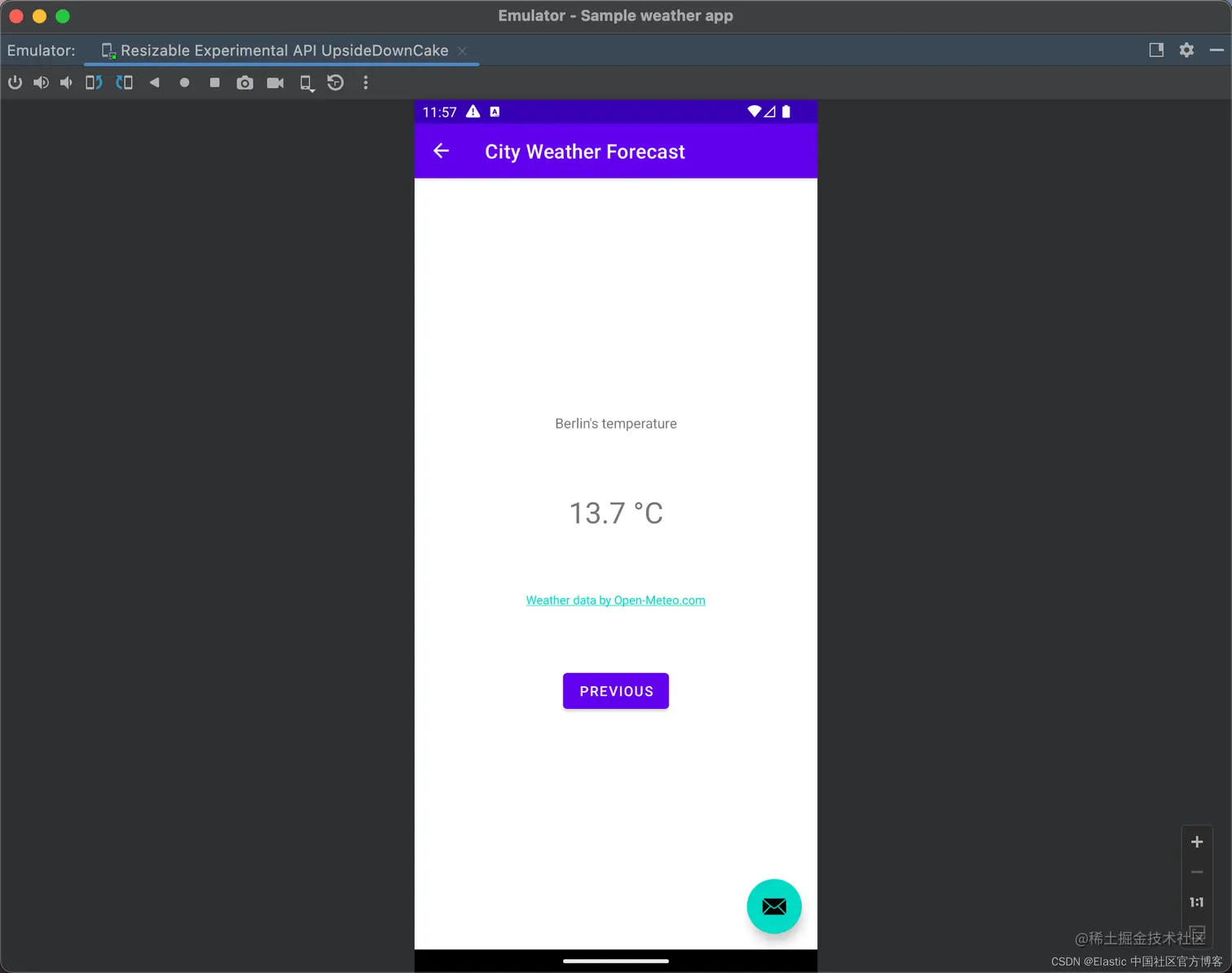
Task: Click the Wi-Fi icon in phone status bar
Action: pos(755,112)
